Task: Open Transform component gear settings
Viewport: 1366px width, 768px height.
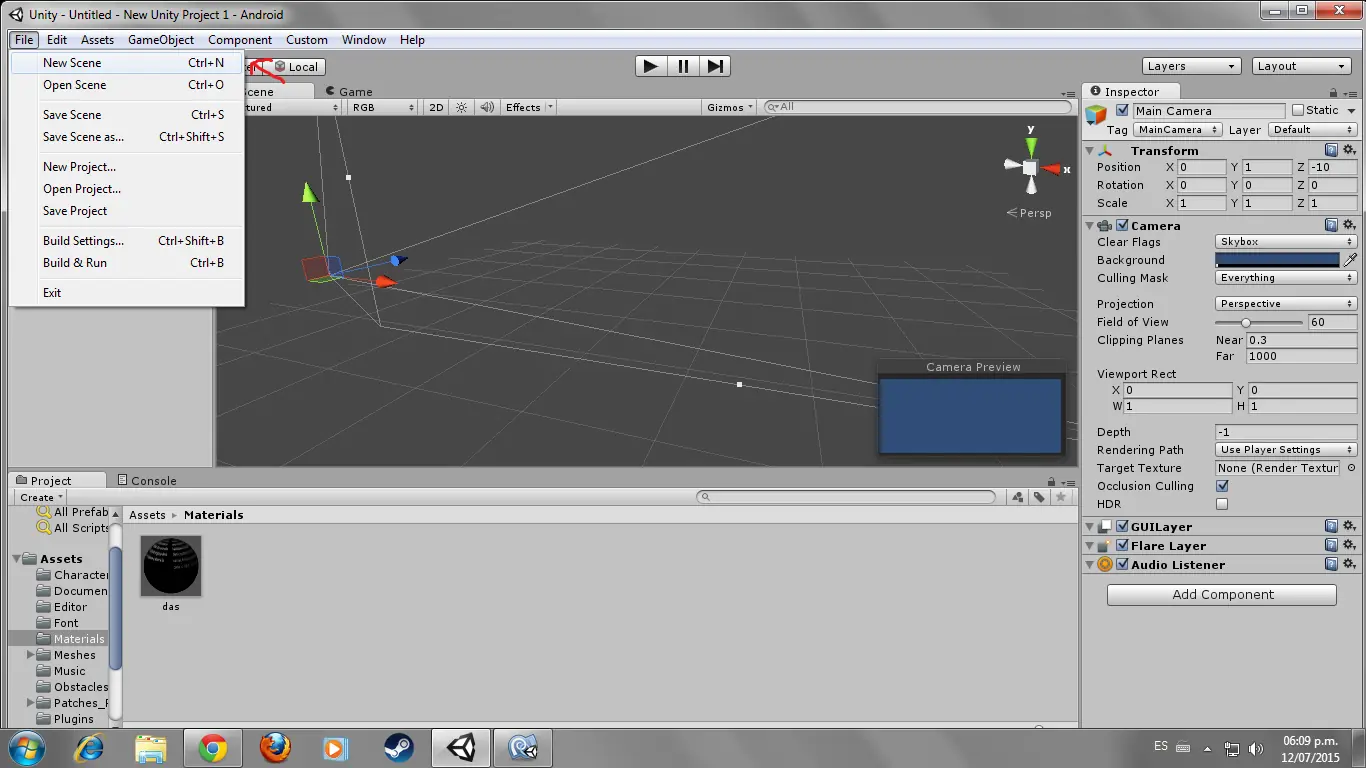Action: 1349,150
